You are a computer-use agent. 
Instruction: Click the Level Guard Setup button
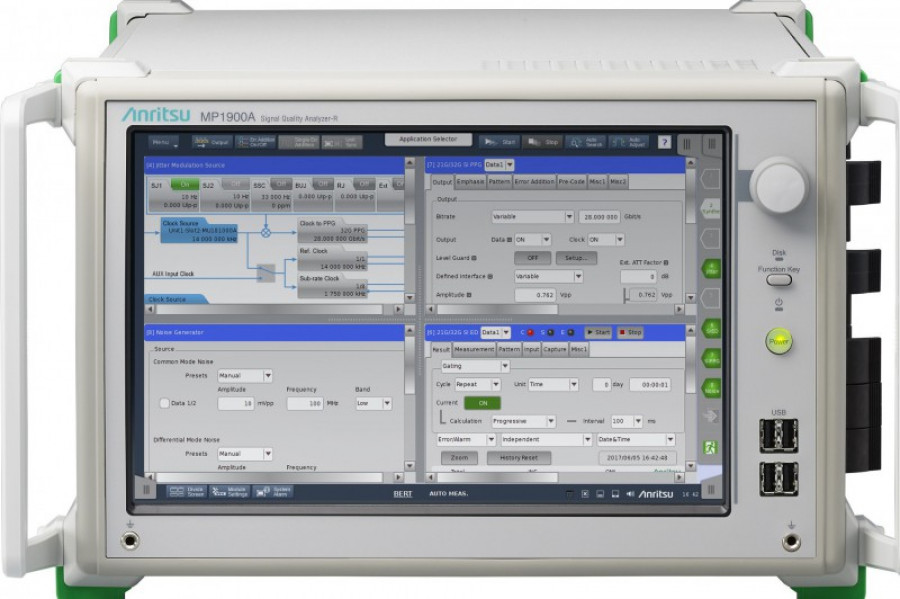click(x=576, y=258)
